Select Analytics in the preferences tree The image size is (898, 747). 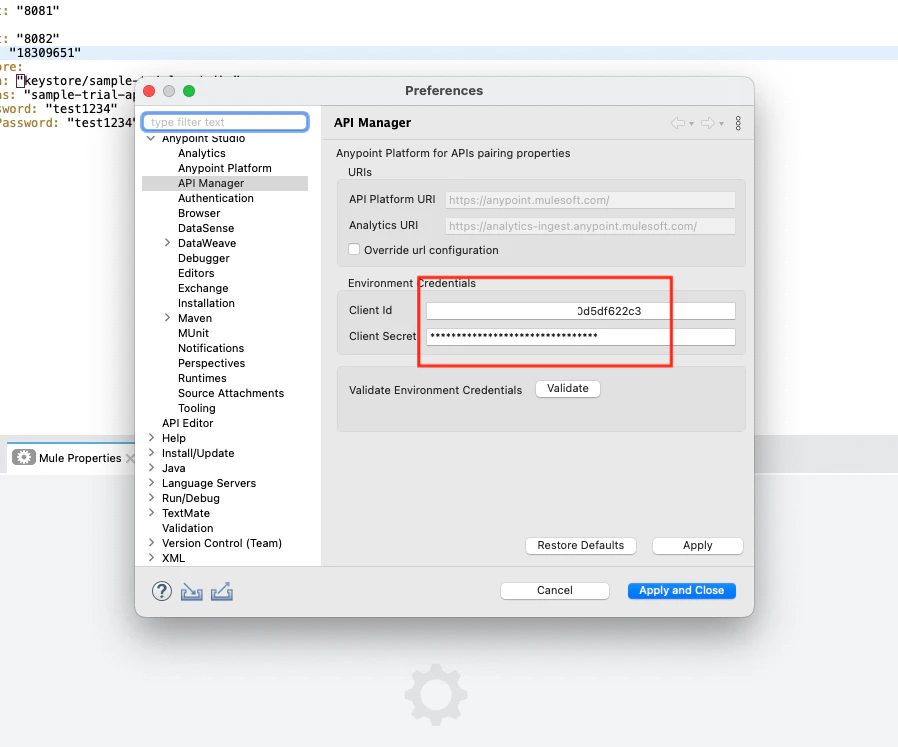[x=202, y=153]
